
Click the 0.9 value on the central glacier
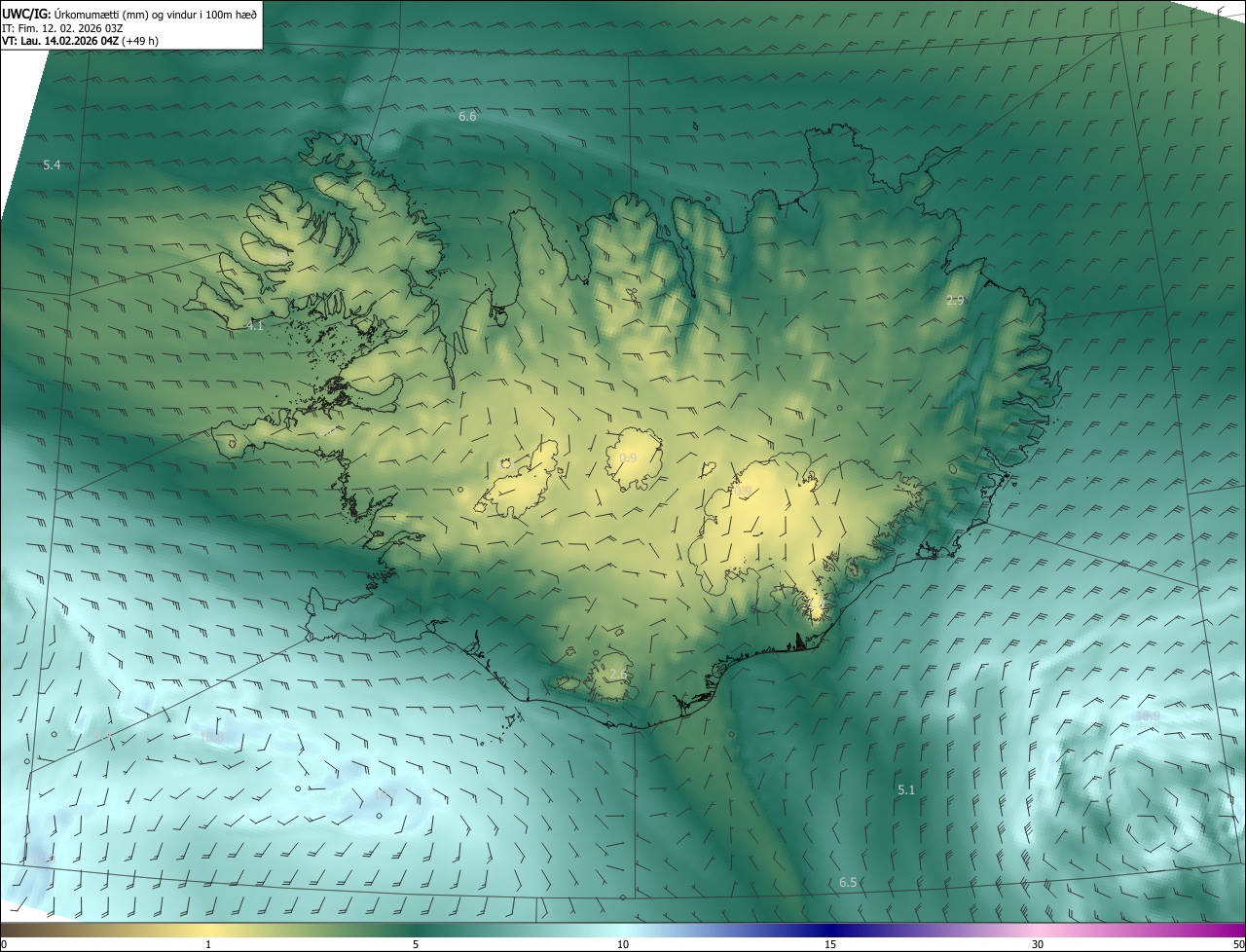pyautogui.click(x=628, y=458)
